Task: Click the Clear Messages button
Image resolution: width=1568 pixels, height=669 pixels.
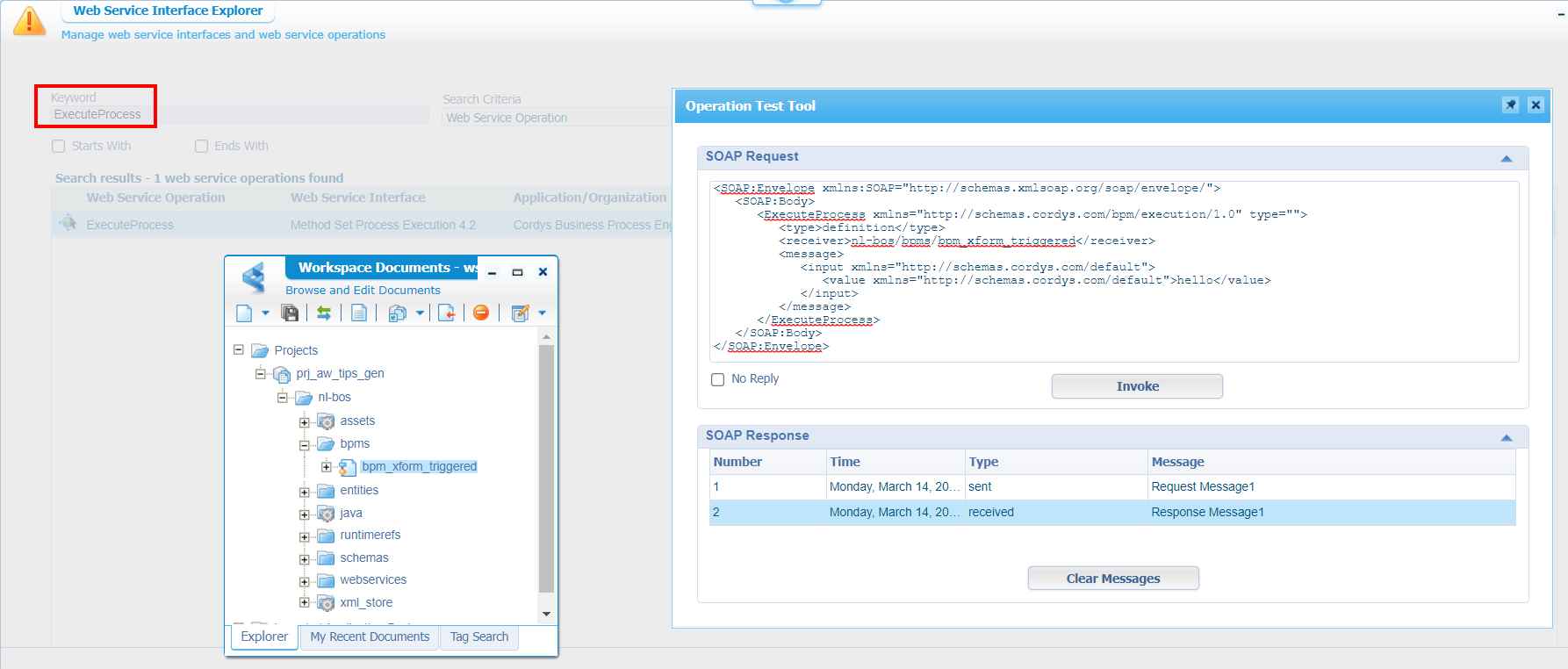Action: click(1112, 579)
